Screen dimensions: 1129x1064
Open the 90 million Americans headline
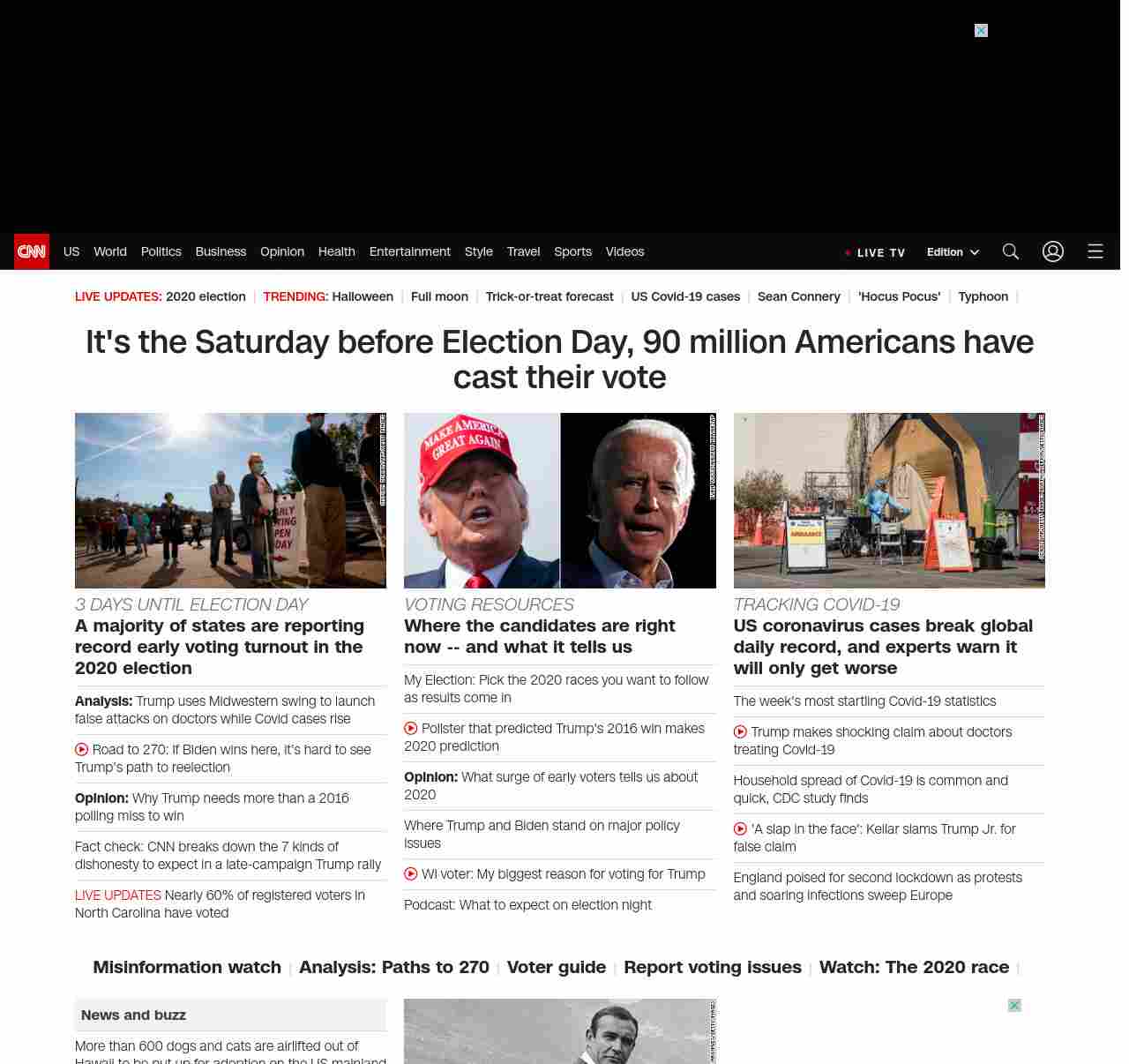(559, 359)
